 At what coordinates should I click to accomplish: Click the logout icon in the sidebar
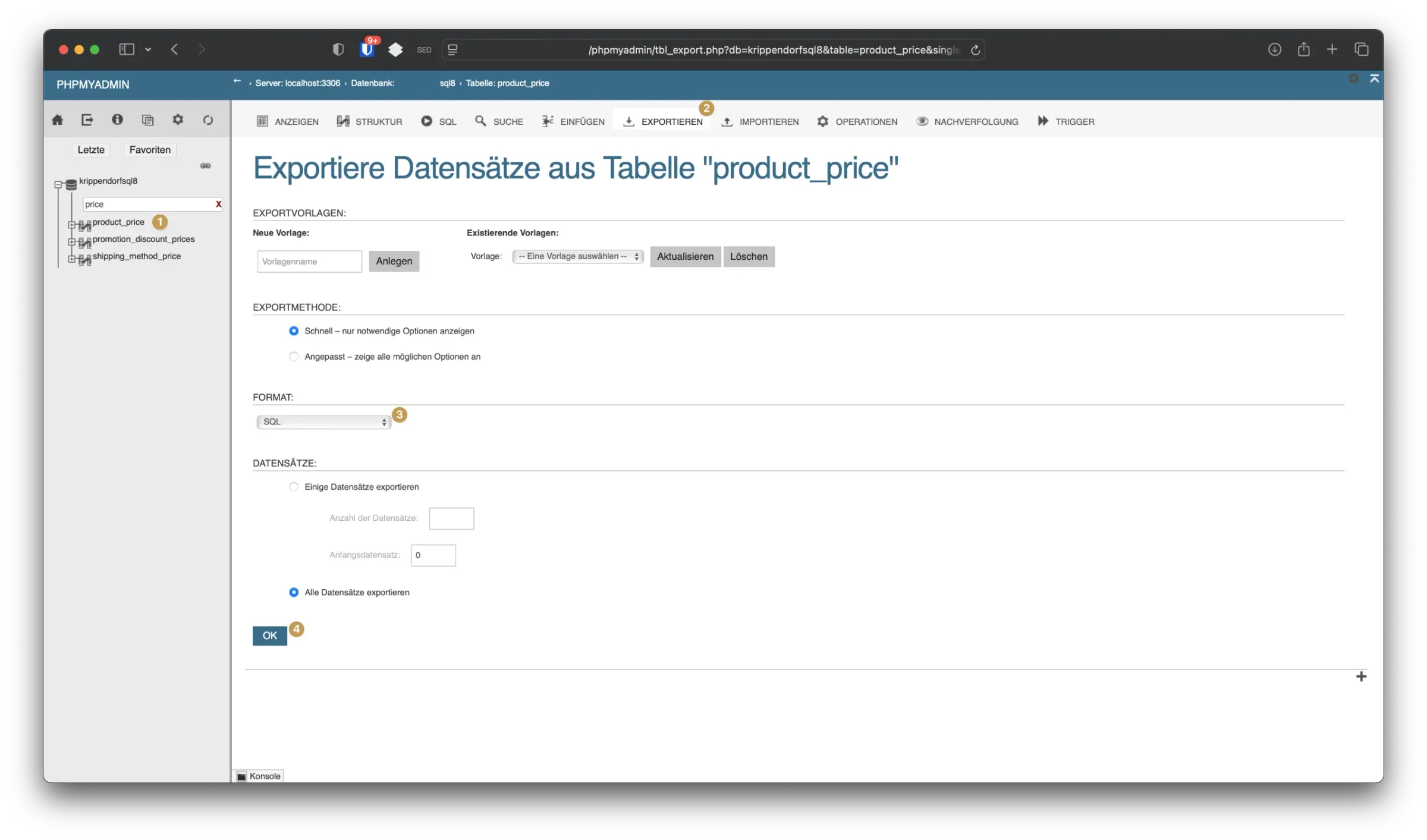pos(87,120)
